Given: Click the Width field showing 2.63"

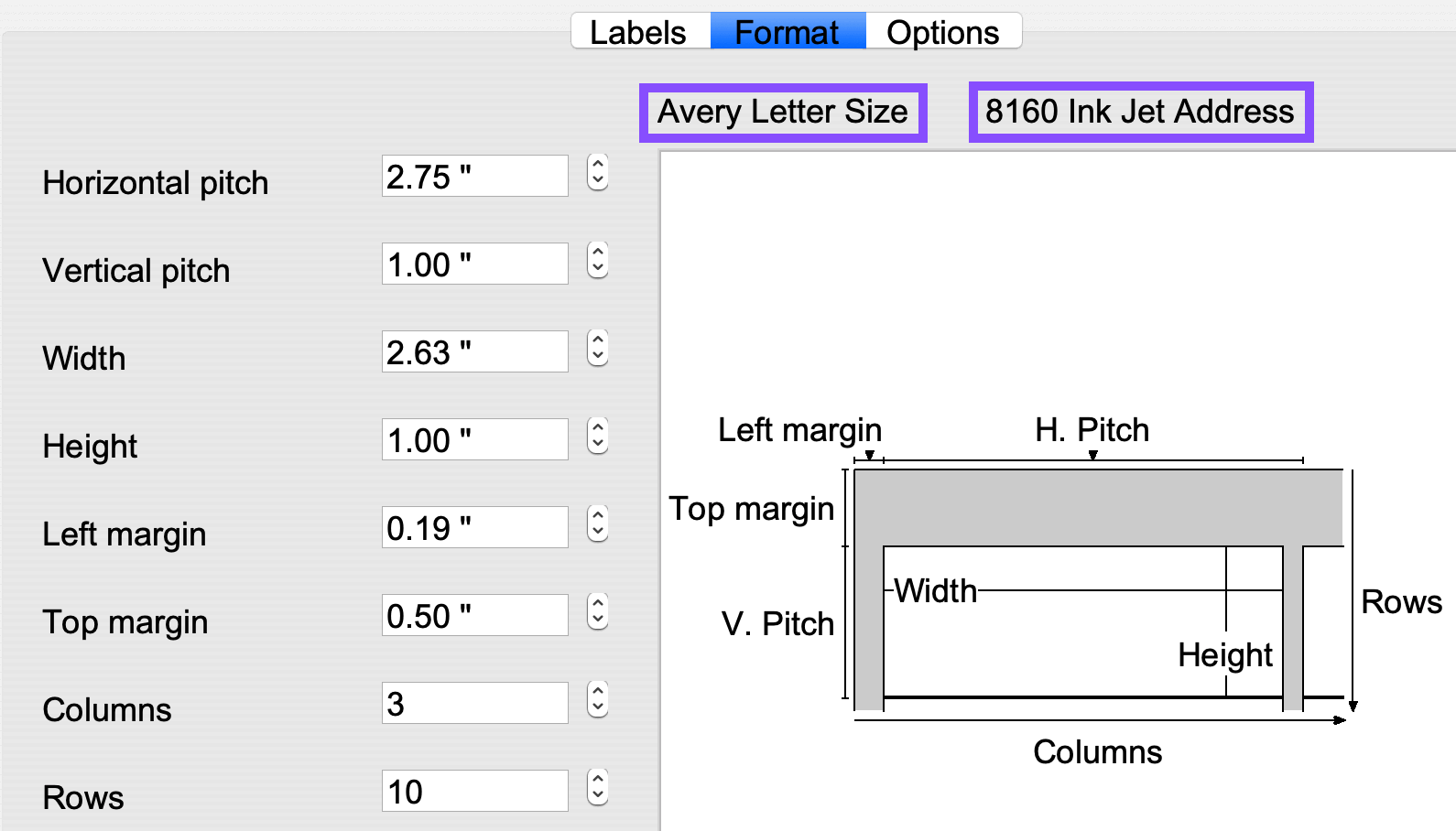Looking at the screenshot, I should [x=474, y=351].
